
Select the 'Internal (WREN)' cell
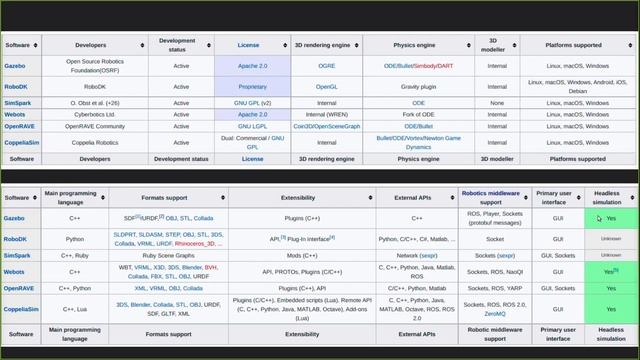[x=327, y=114]
